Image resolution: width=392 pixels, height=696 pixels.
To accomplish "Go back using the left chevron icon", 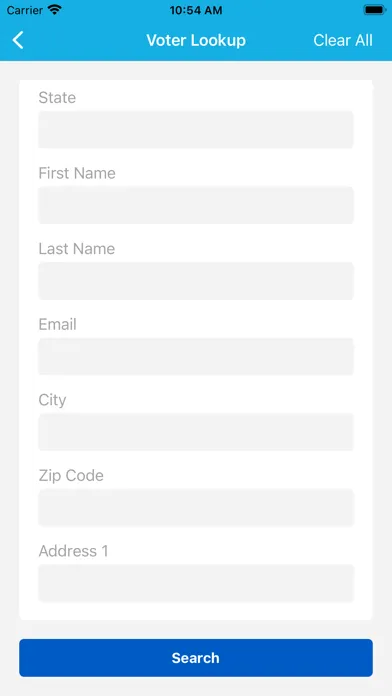I will 18,40.
